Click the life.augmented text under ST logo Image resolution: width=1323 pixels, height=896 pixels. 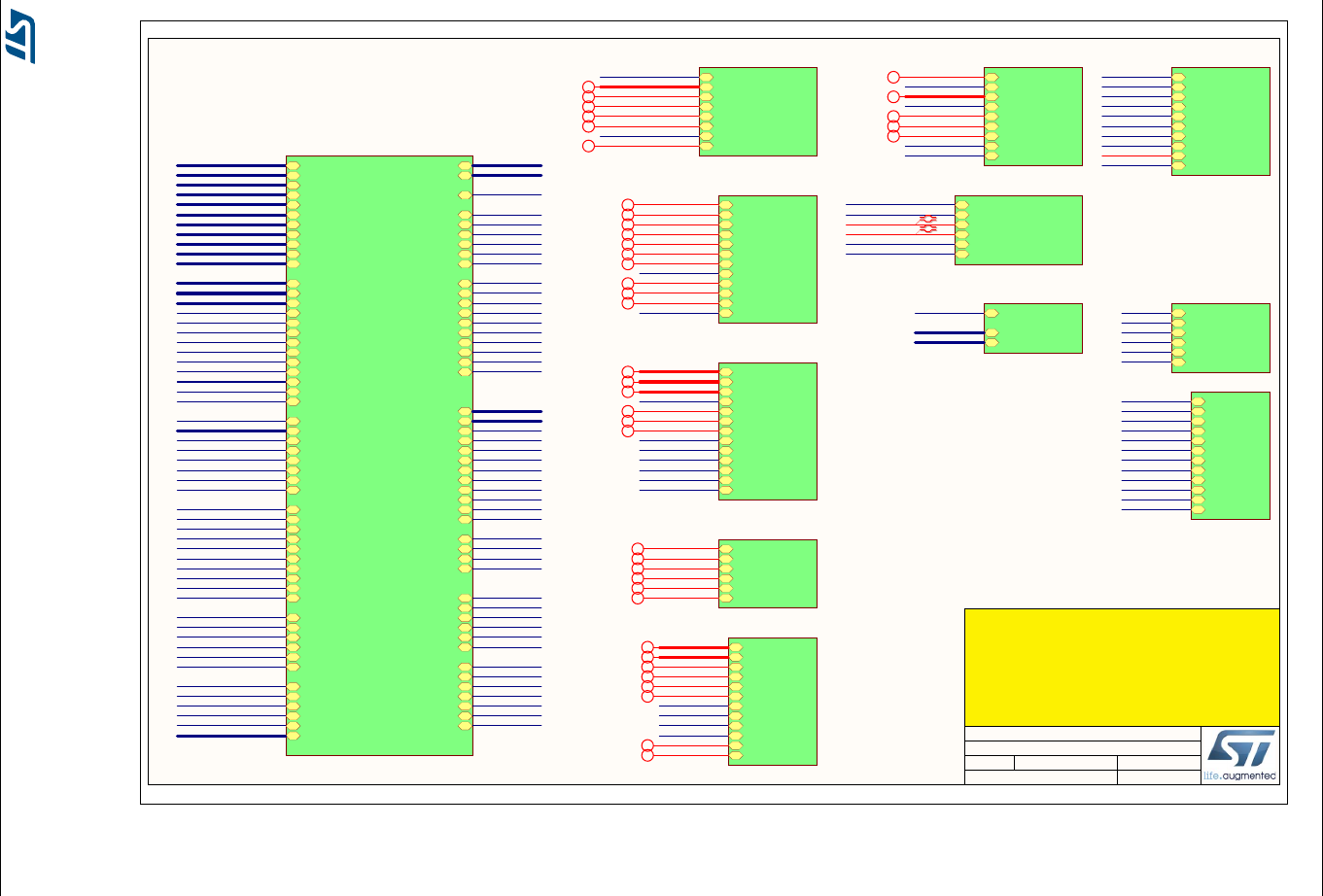1239,775
